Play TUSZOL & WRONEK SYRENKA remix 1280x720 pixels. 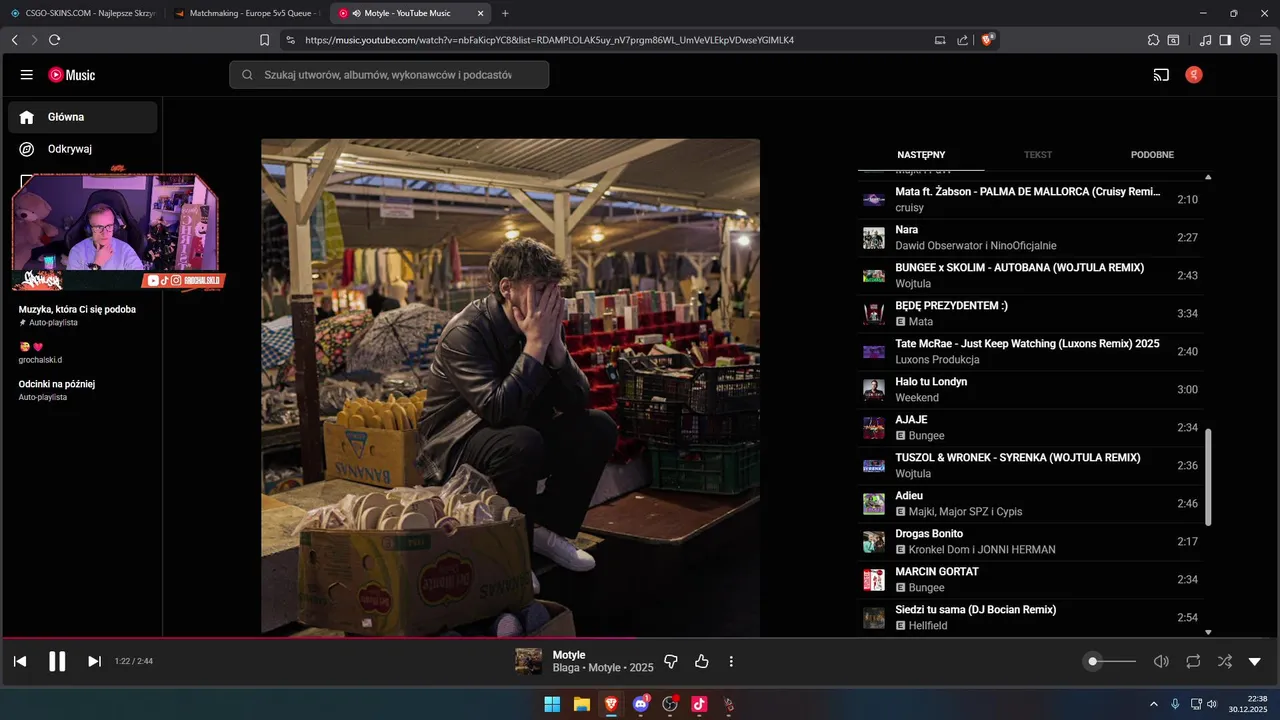click(x=1030, y=465)
